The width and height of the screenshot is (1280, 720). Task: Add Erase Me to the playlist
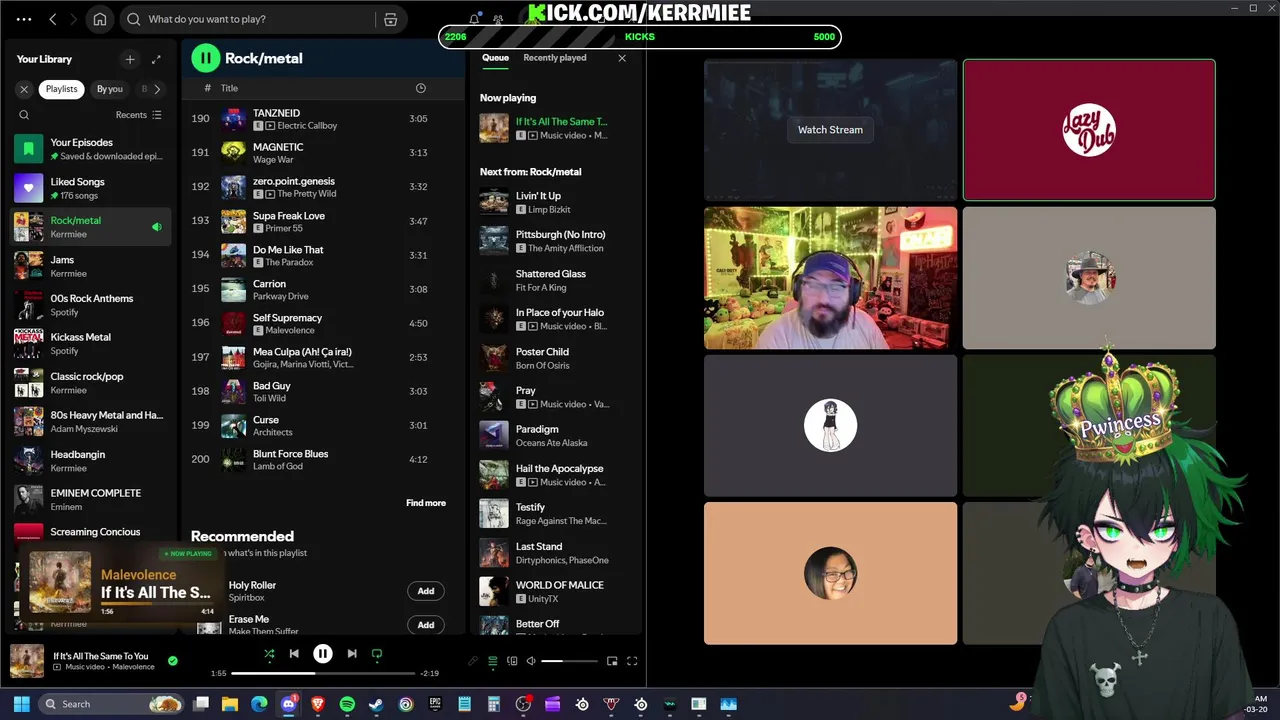pyautogui.click(x=426, y=625)
